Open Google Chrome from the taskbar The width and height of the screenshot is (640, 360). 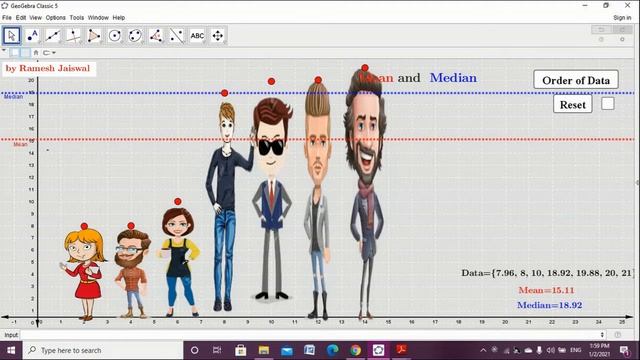tap(356, 350)
